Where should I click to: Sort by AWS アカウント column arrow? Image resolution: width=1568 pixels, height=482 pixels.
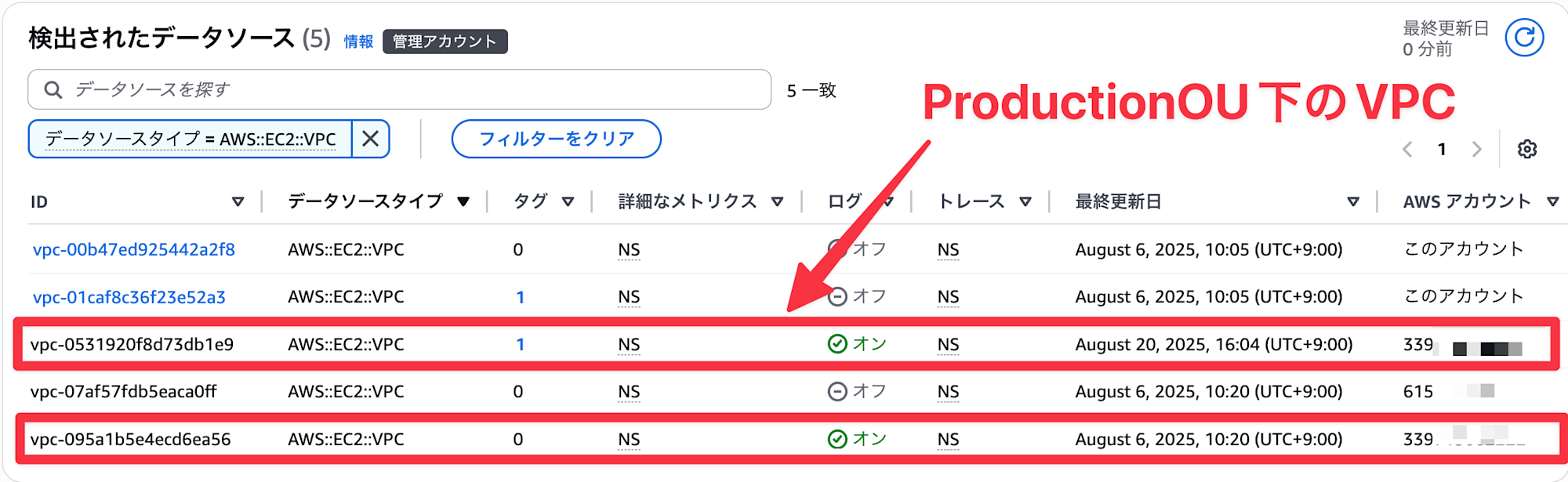tap(1552, 202)
